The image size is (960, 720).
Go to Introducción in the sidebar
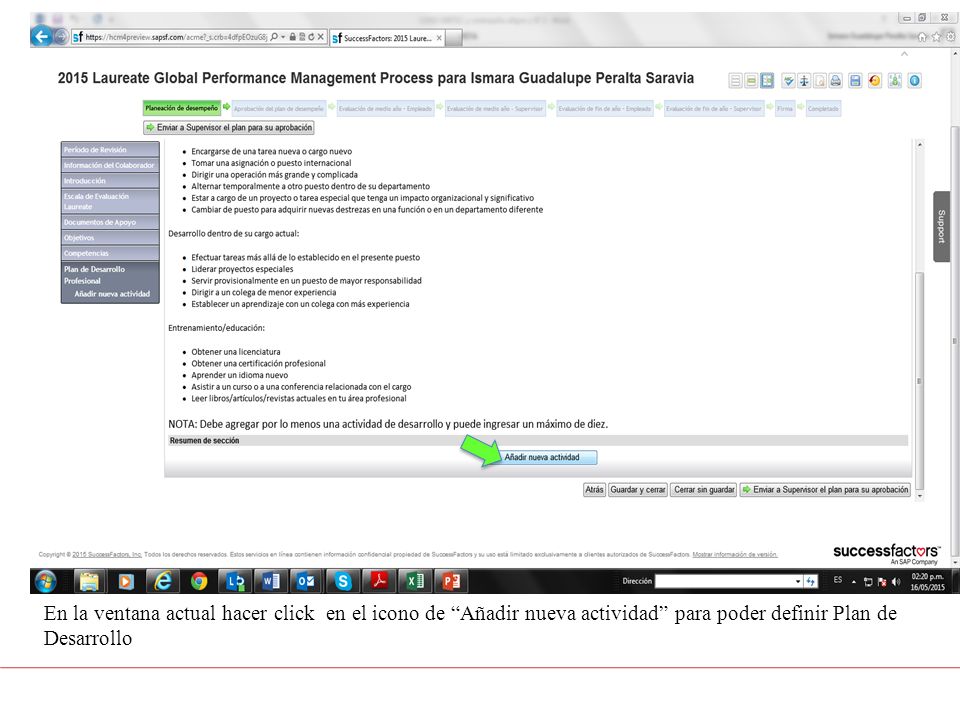[x=110, y=181]
